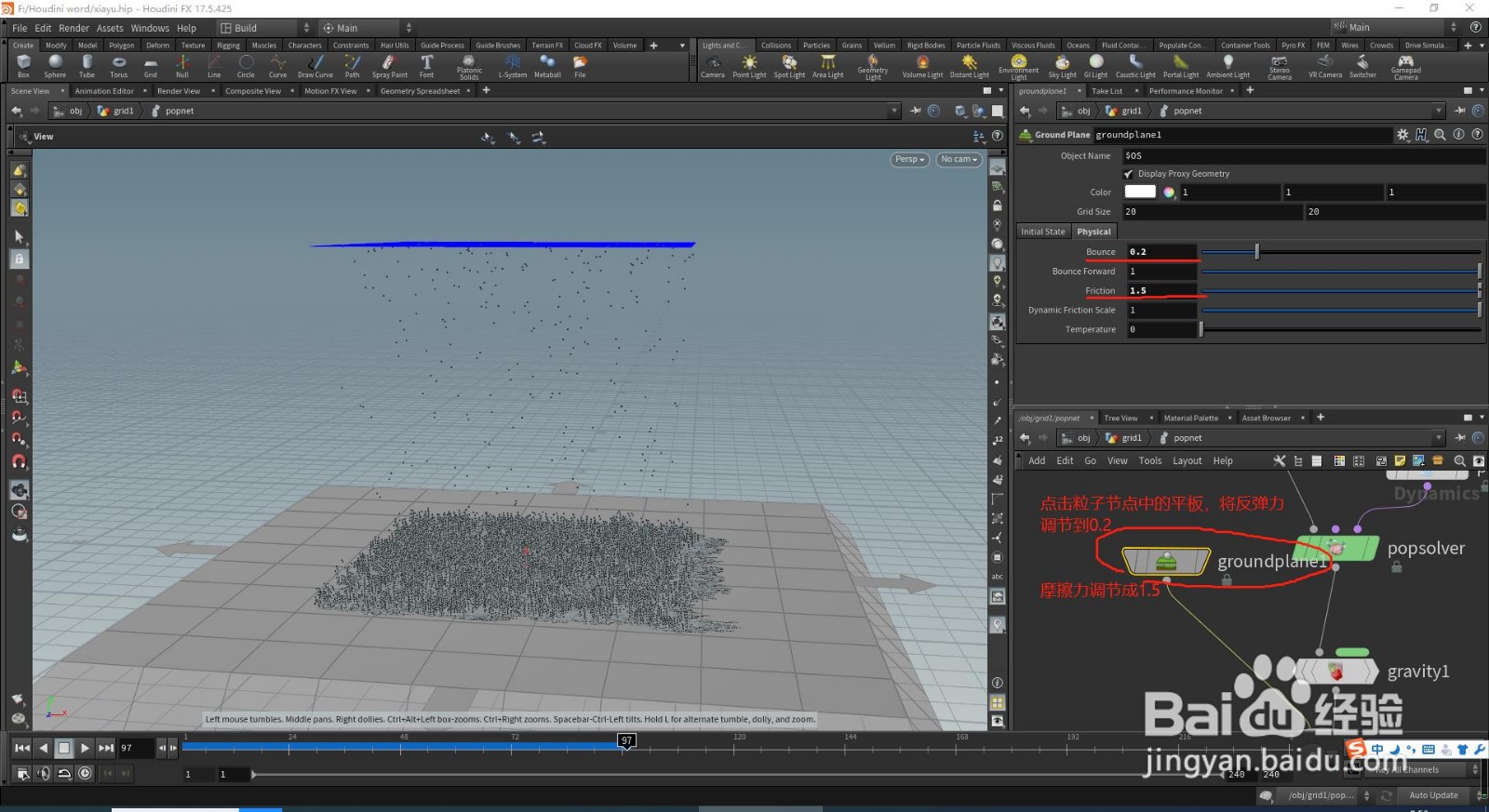
Task: Select the Font shelf tool
Action: pyautogui.click(x=426, y=66)
